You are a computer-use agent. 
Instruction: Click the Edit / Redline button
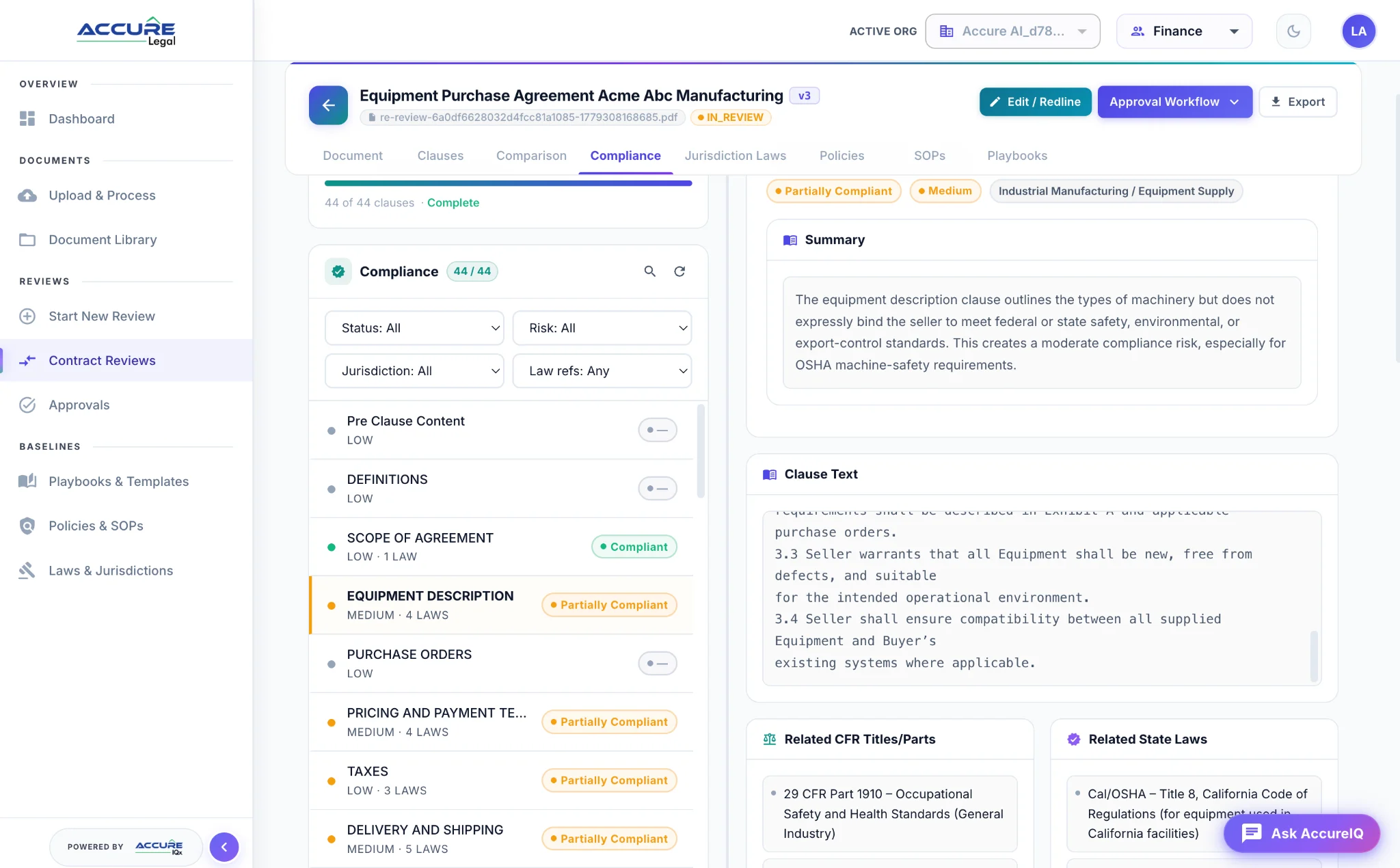(x=1035, y=102)
